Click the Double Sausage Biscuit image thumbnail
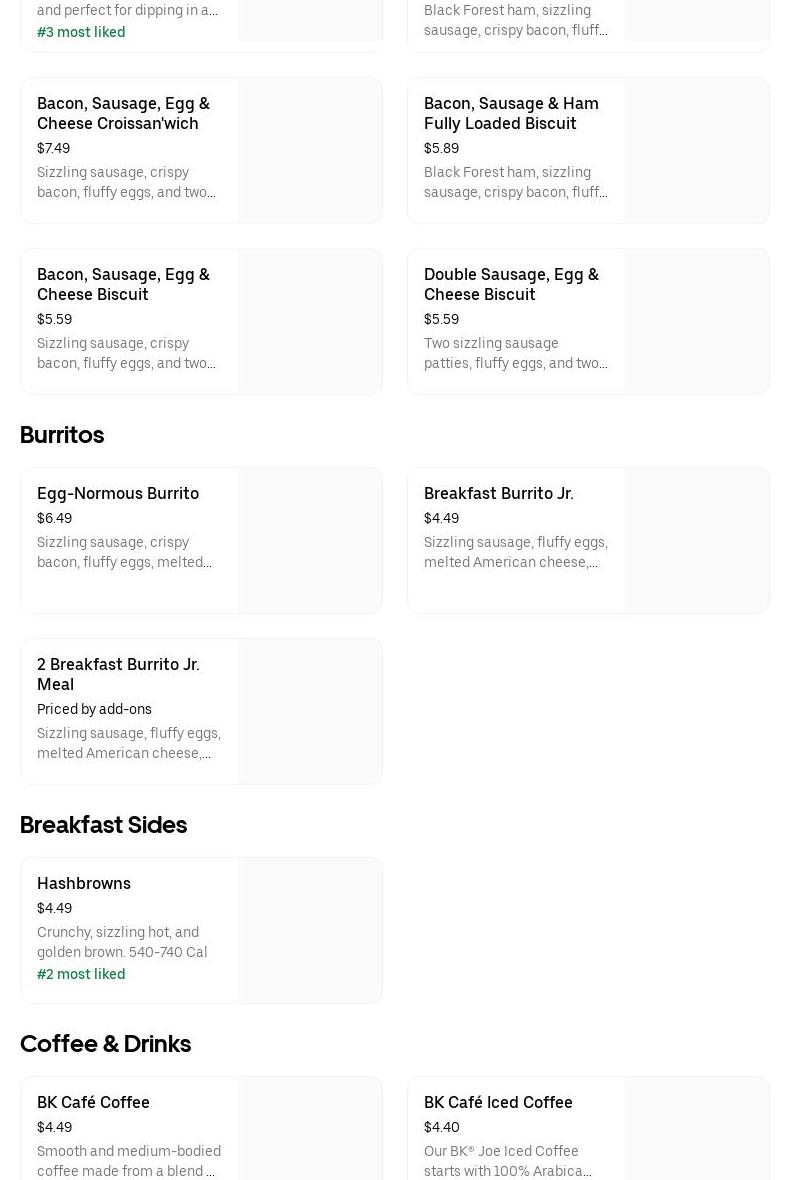 coord(696,321)
